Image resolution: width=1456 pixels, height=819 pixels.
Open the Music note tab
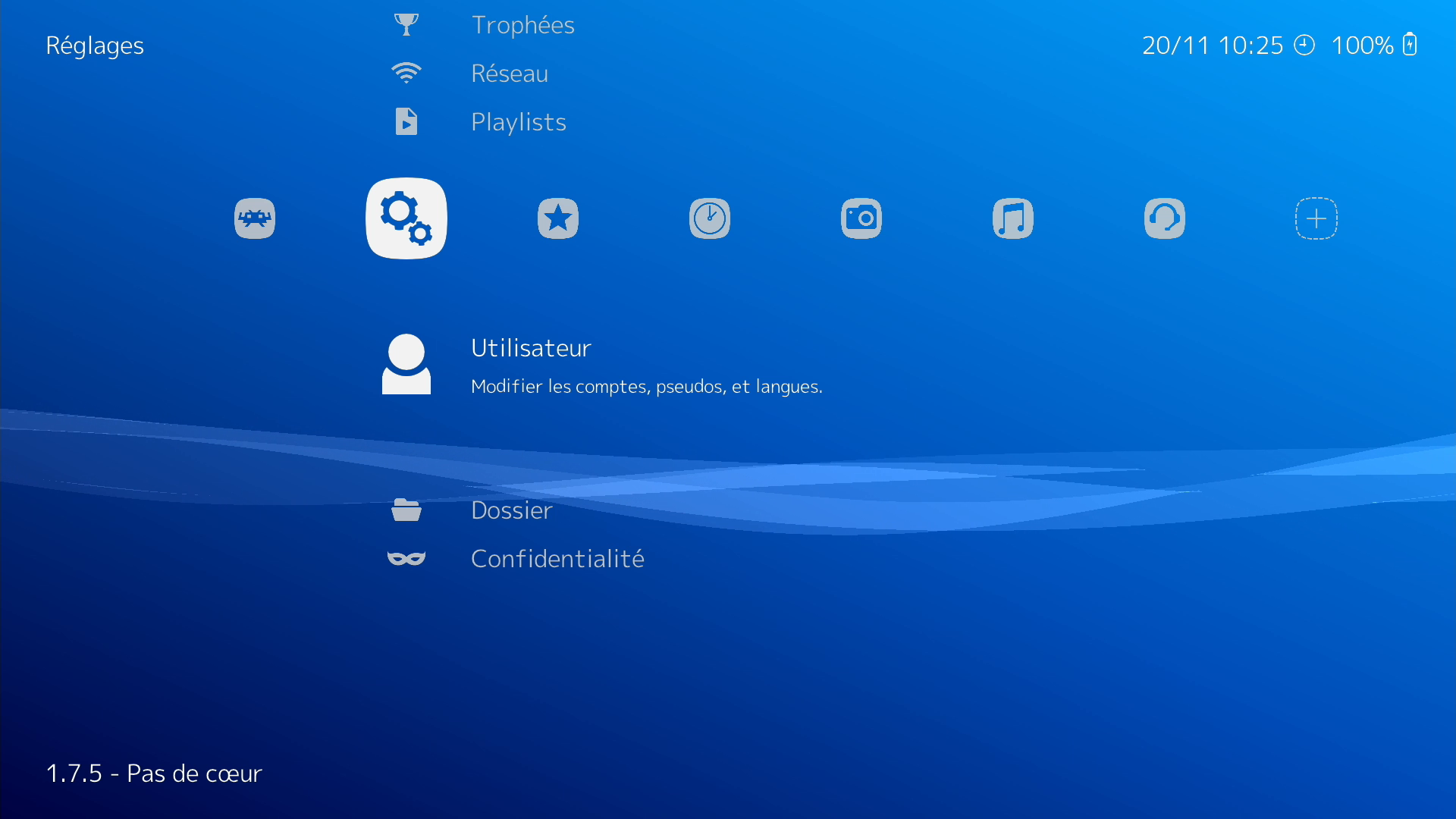[1013, 218]
